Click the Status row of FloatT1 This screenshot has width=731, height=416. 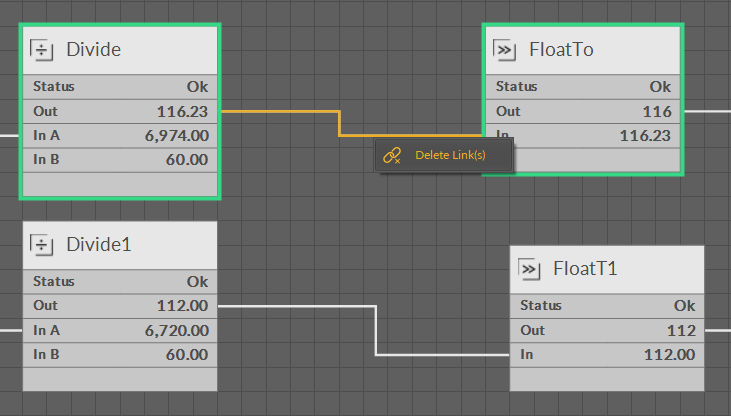tap(607, 306)
